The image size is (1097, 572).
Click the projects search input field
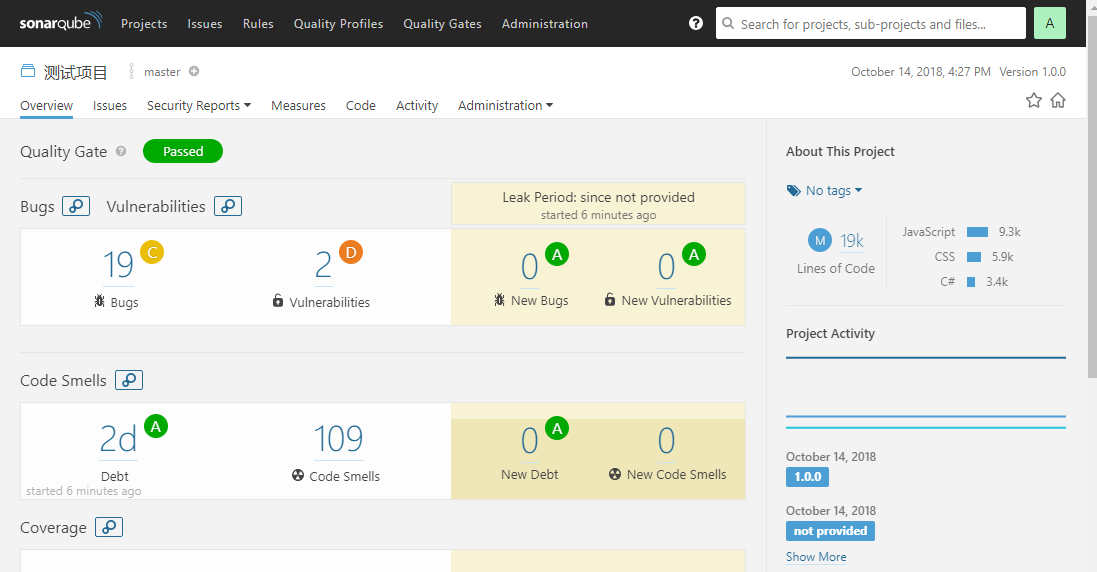[x=870, y=23]
